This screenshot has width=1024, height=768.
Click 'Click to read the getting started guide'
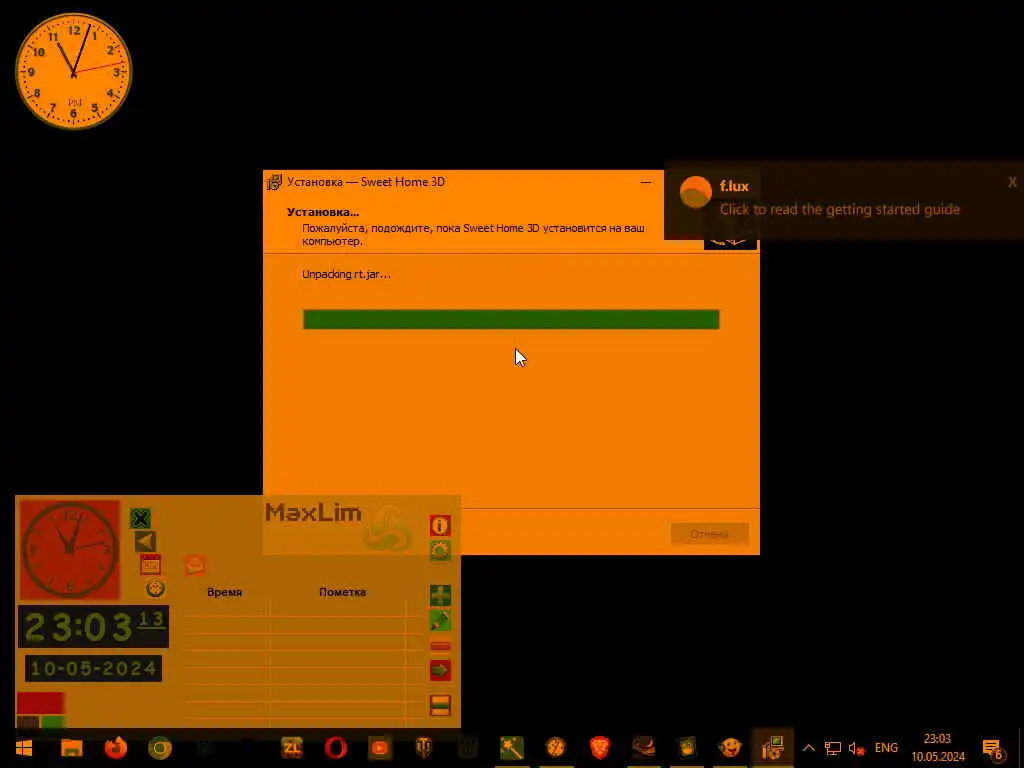click(840, 210)
